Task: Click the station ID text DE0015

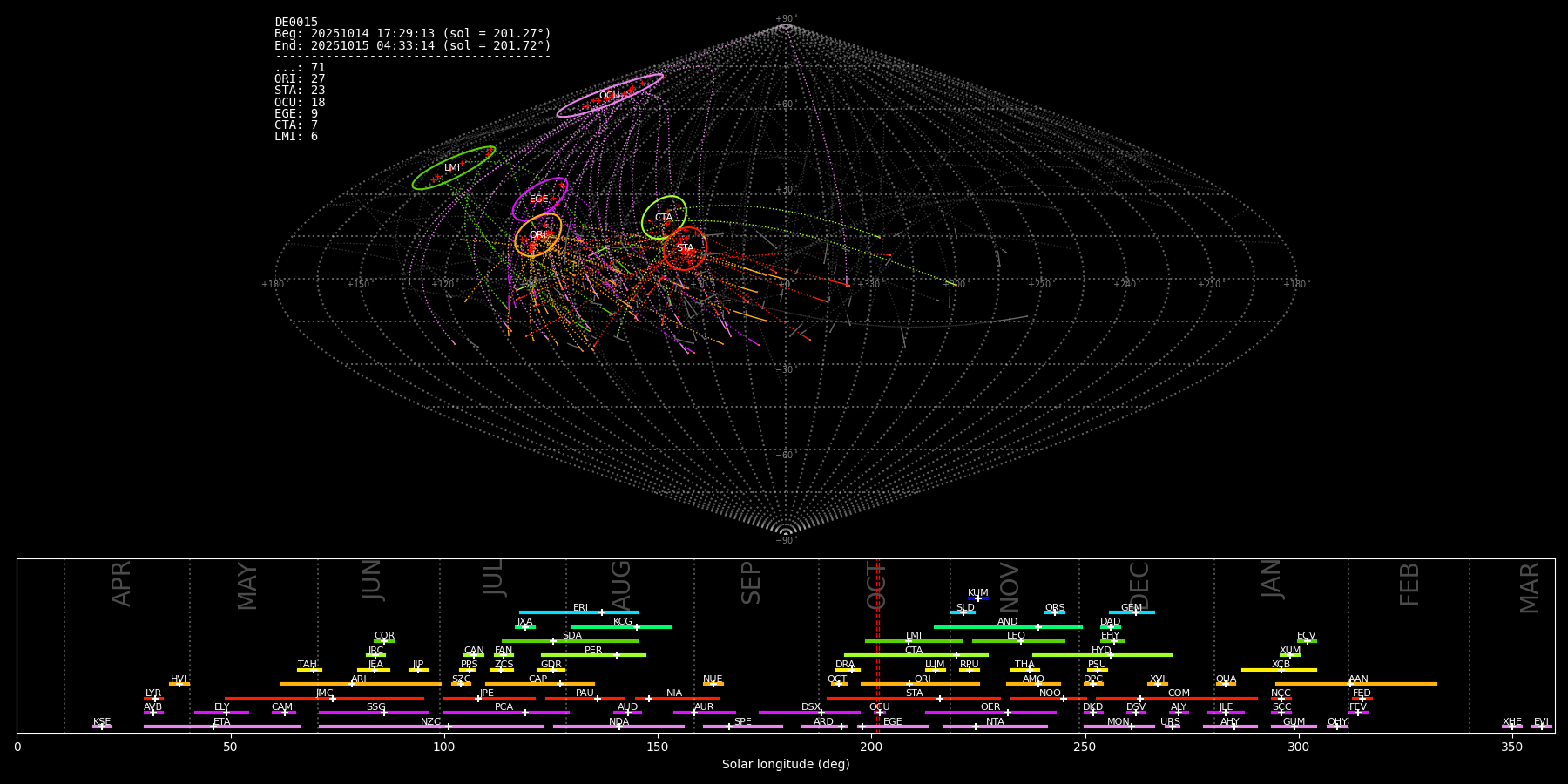Action: [x=296, y=23]
